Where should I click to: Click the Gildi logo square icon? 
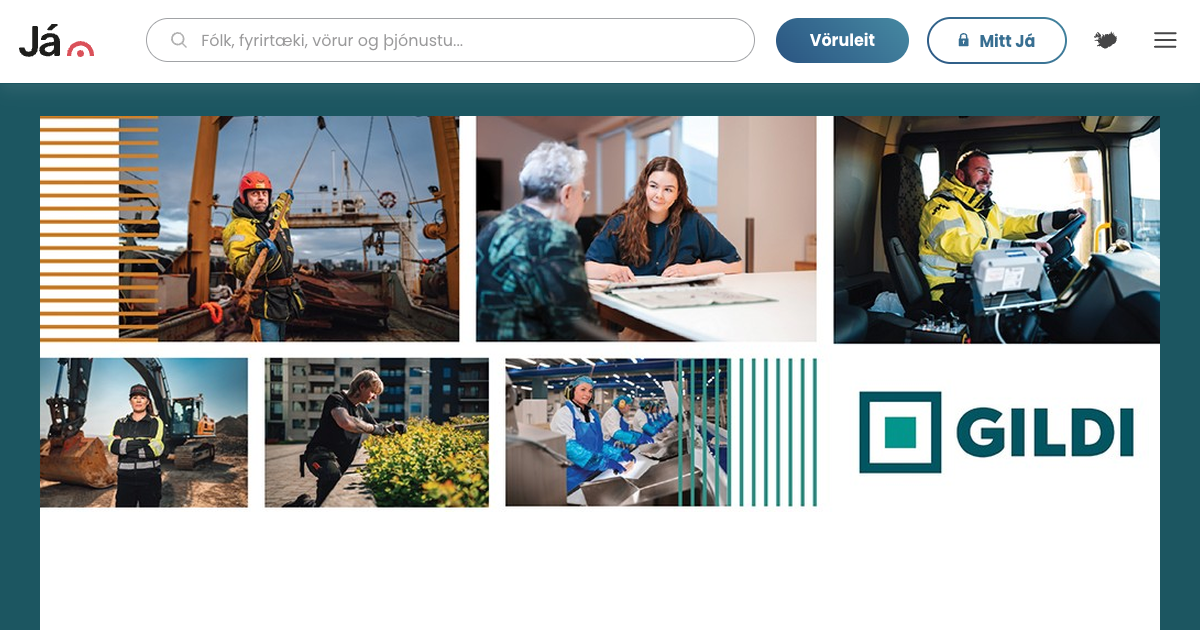coord(900,432)
